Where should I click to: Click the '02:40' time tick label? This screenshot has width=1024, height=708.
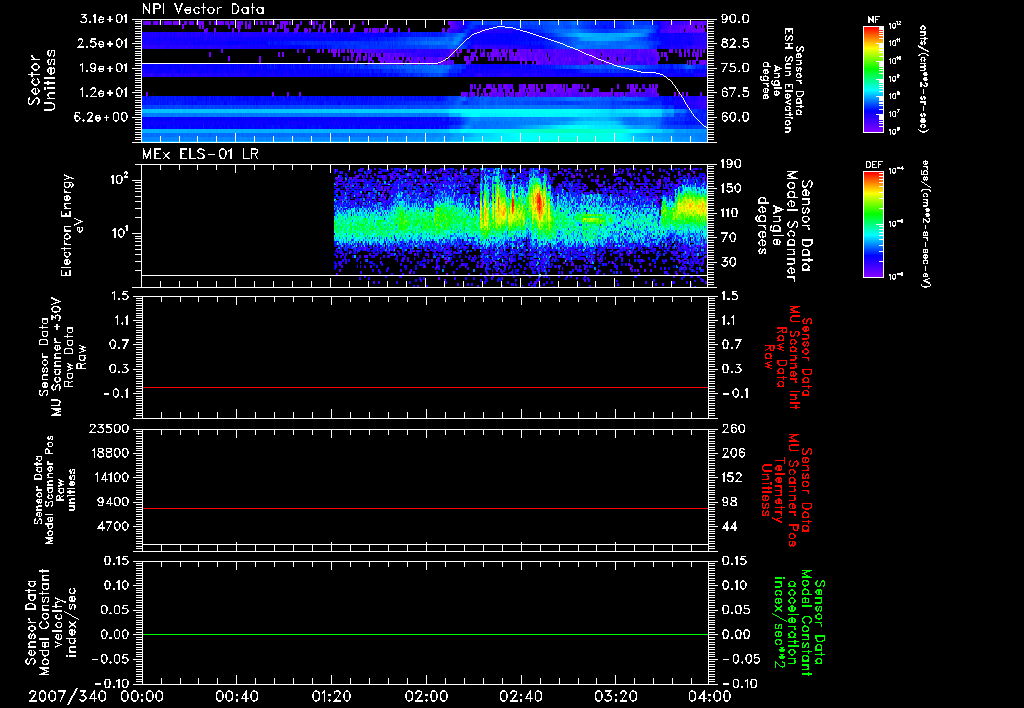click(x=520, y=696)
